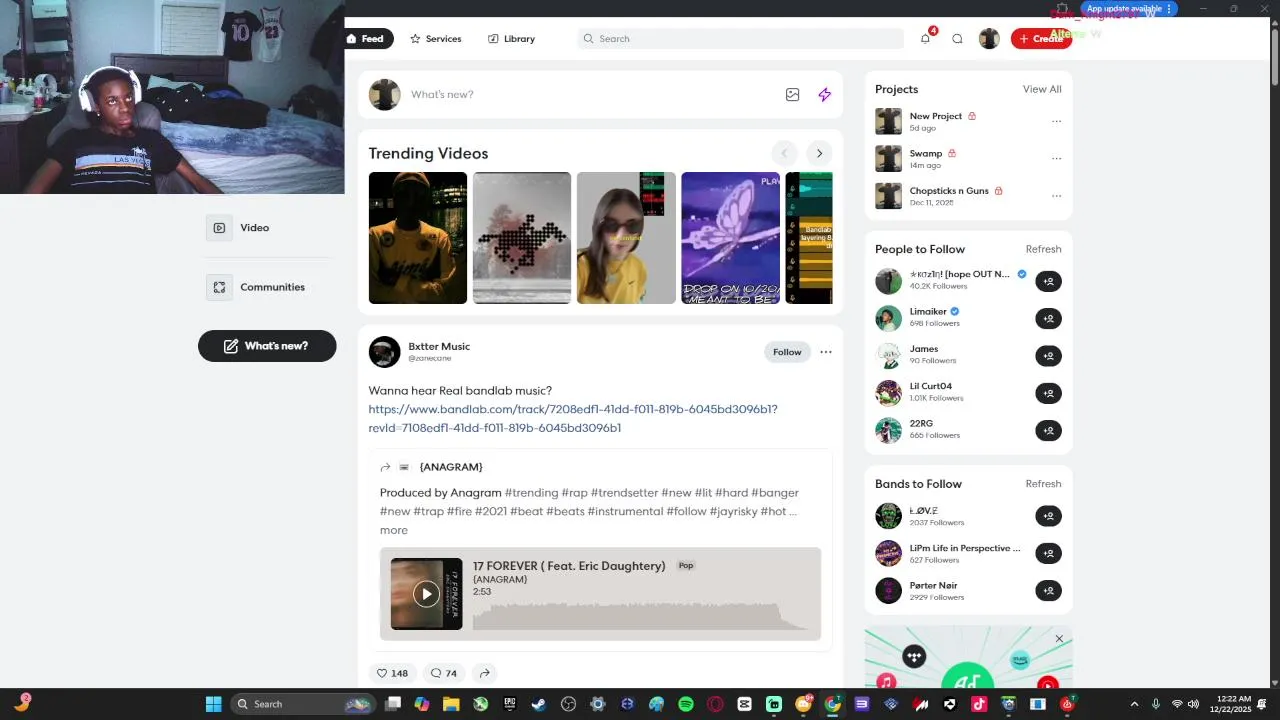
Task: Follow Bxtter Music
Action: [x=787, y=352]
